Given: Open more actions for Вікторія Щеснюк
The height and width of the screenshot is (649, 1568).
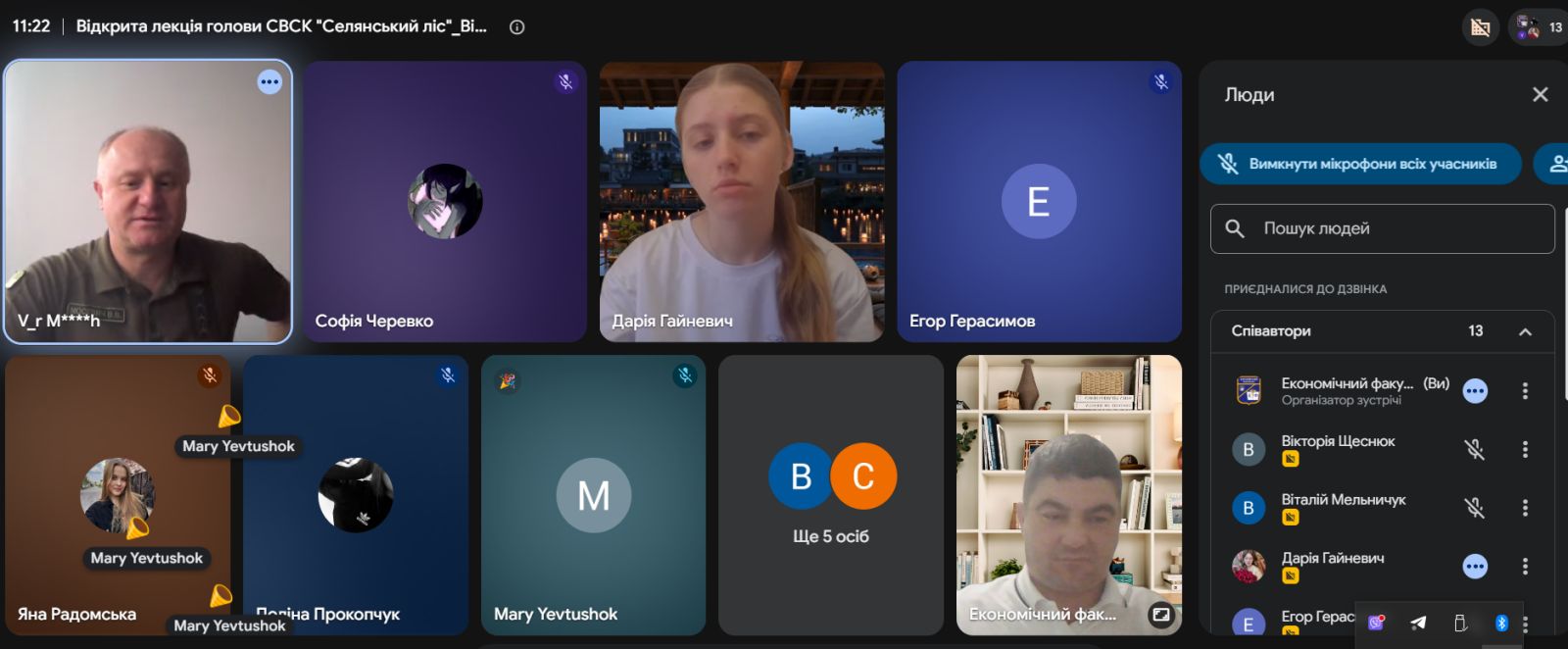Looking at the screenshot, I should coord(1525,449).
